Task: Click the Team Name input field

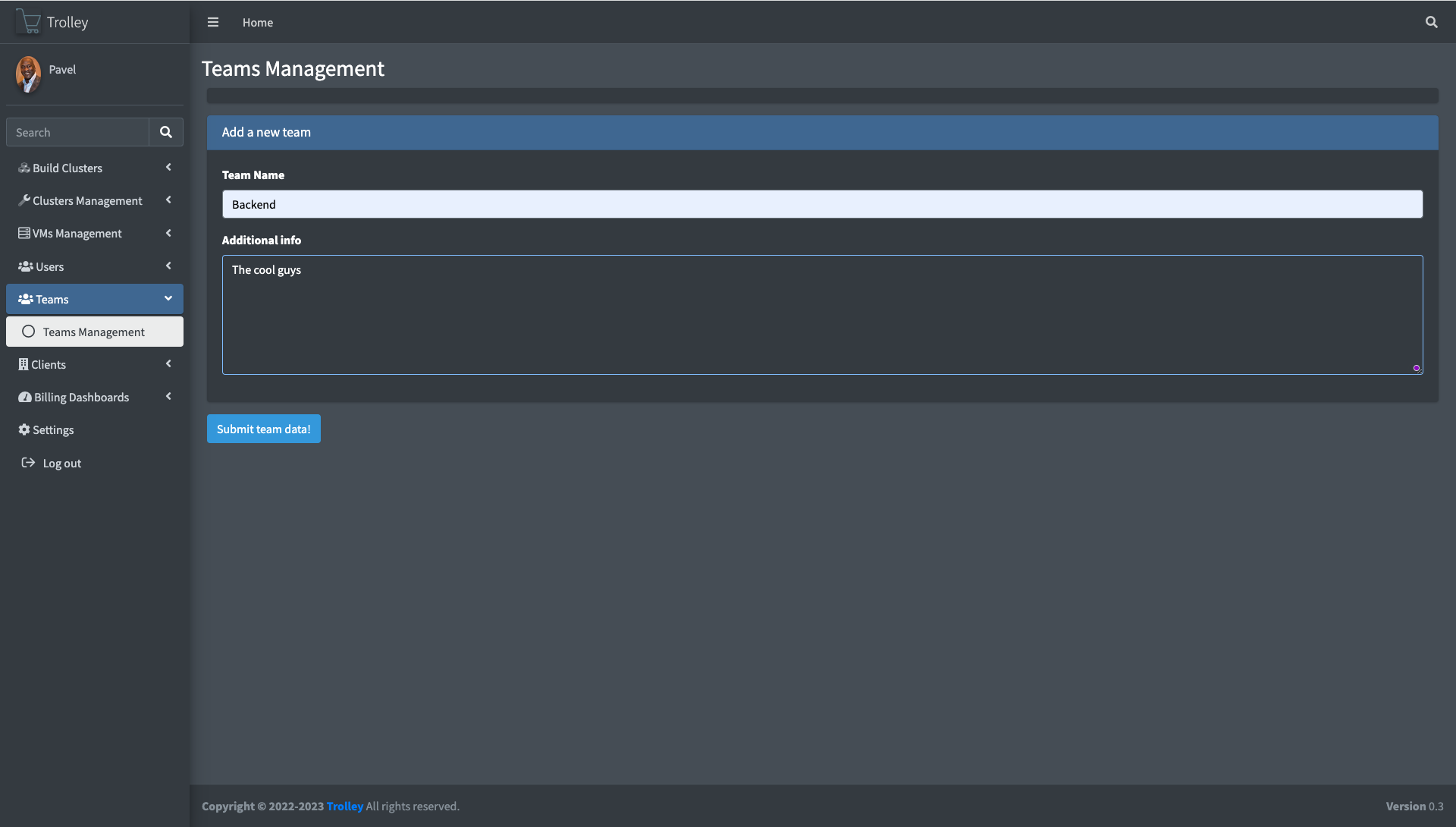Action: (x=822, y=204)
